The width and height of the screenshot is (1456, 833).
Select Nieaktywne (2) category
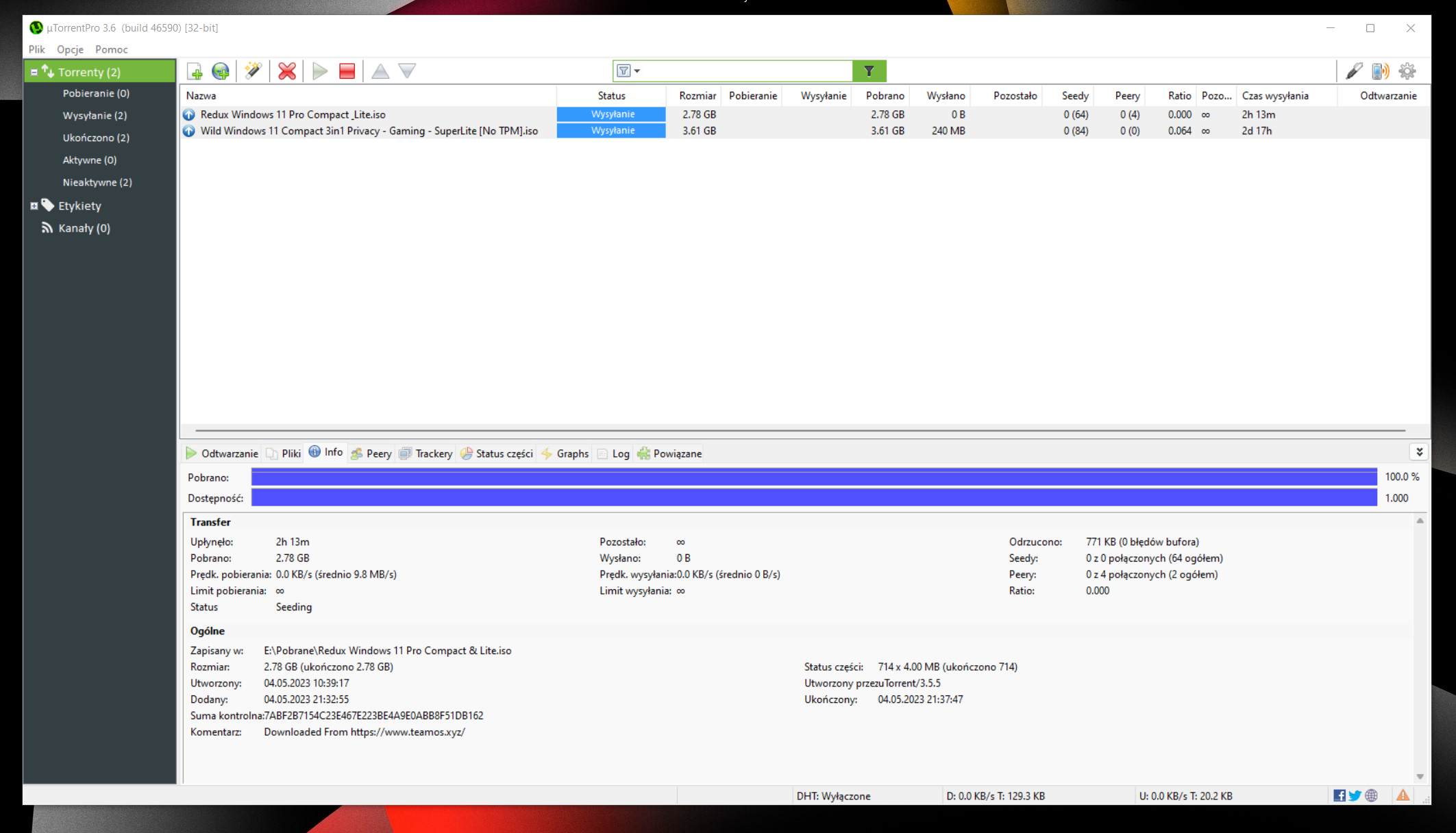point(97,182)
